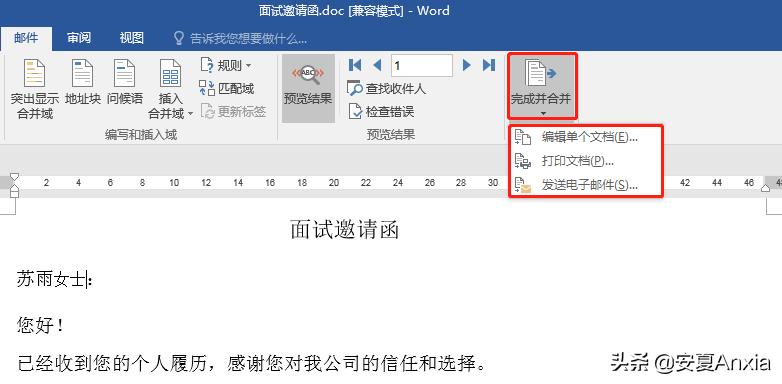Screen dimensions: 782x384
Task: Click the salutation text 苏雨女士
Action: 51,279
